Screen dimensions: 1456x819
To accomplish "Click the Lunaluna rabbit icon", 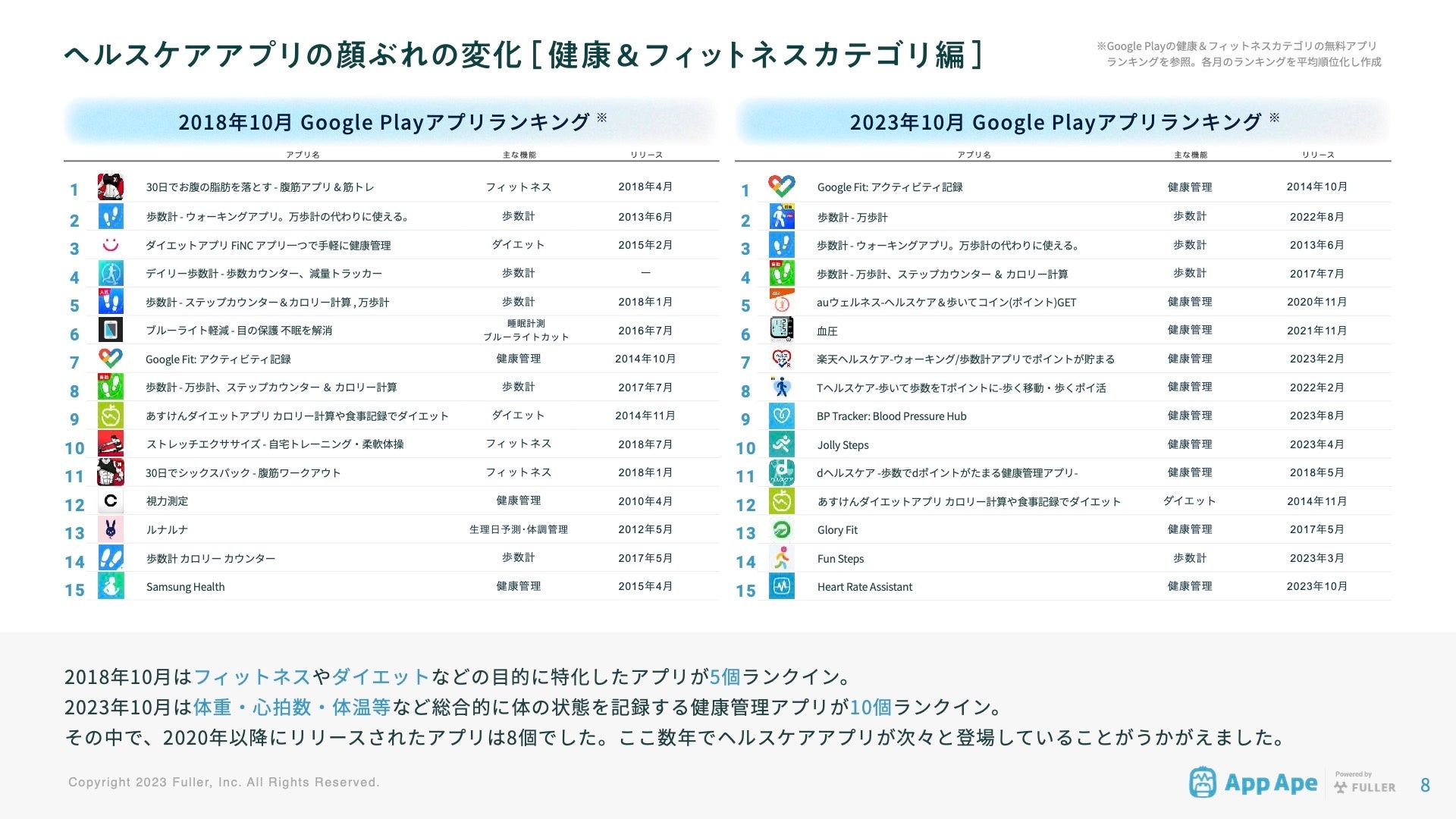I will point(111,529).
